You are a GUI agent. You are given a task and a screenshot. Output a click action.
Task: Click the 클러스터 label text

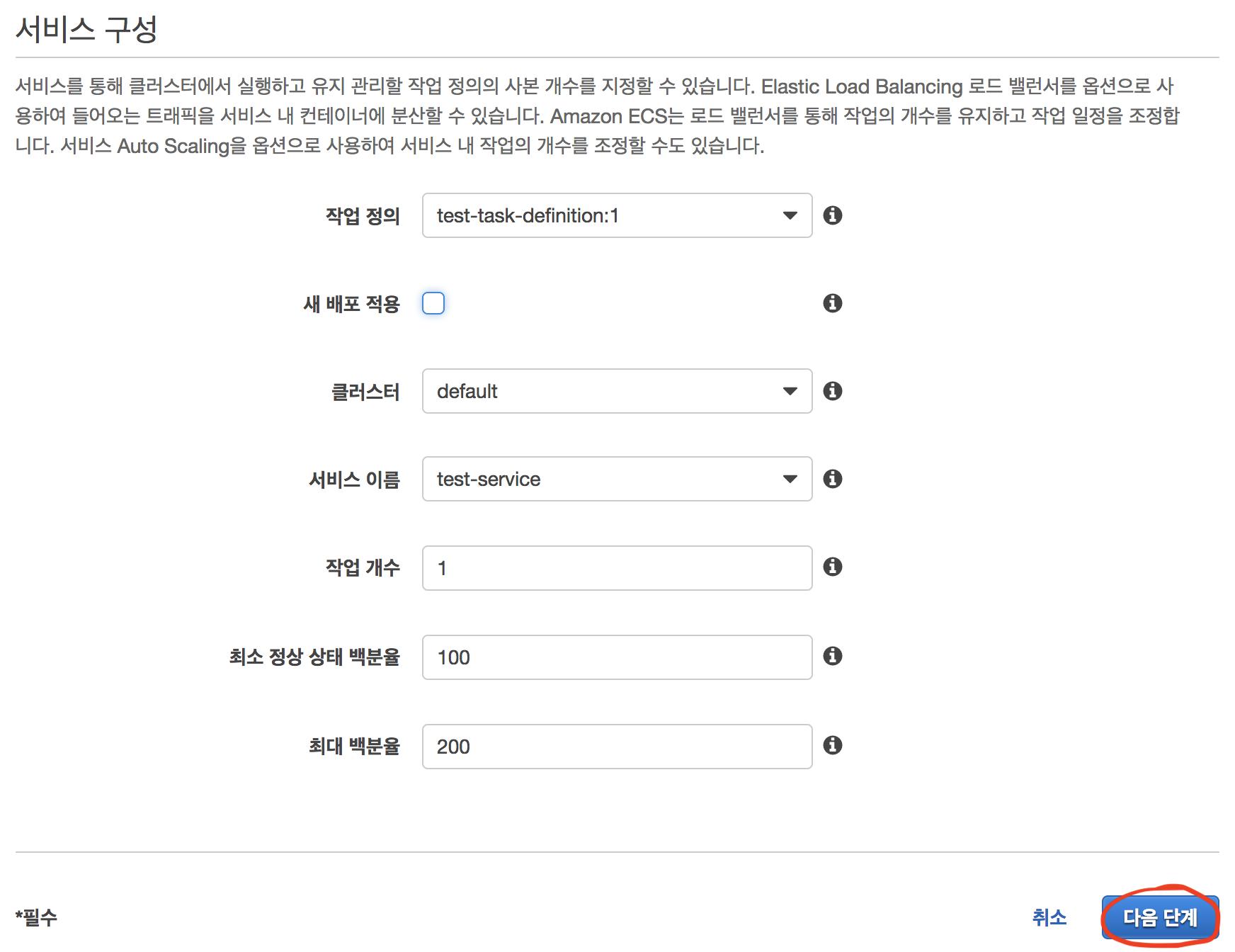[365, 392]
